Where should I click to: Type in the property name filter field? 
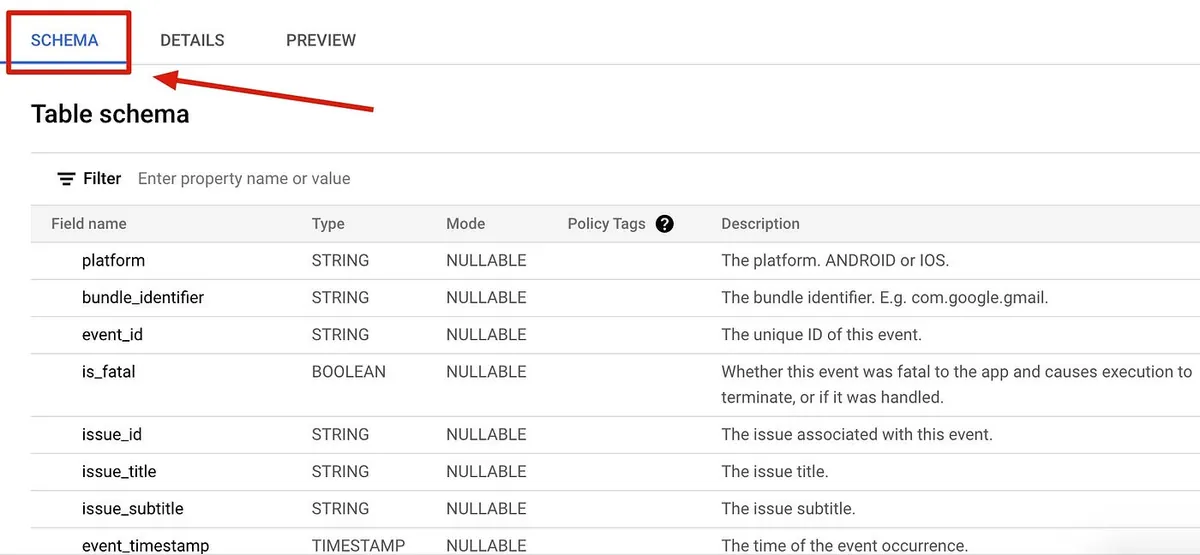point(400,179)
